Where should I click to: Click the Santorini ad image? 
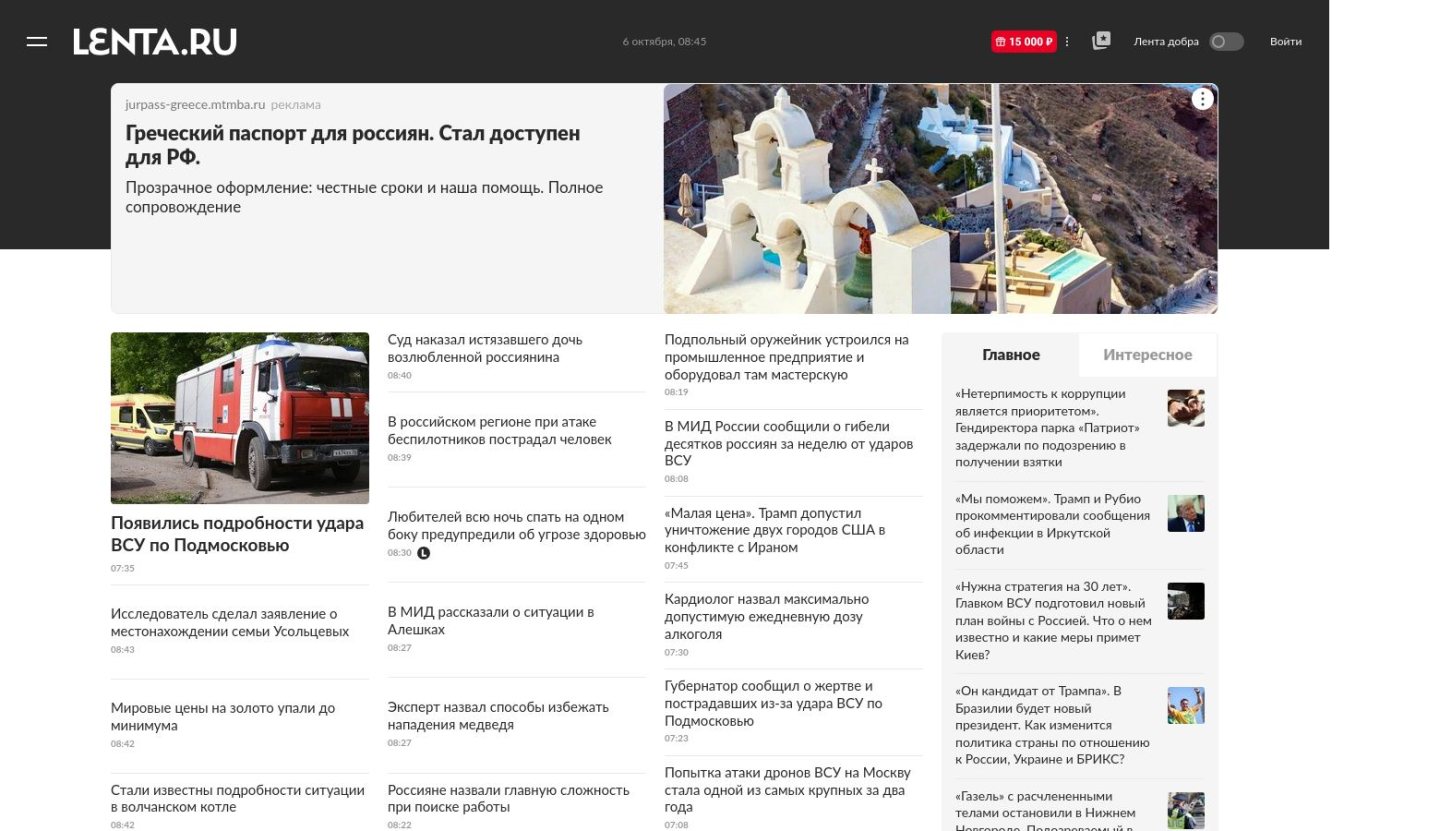point(940,198)
